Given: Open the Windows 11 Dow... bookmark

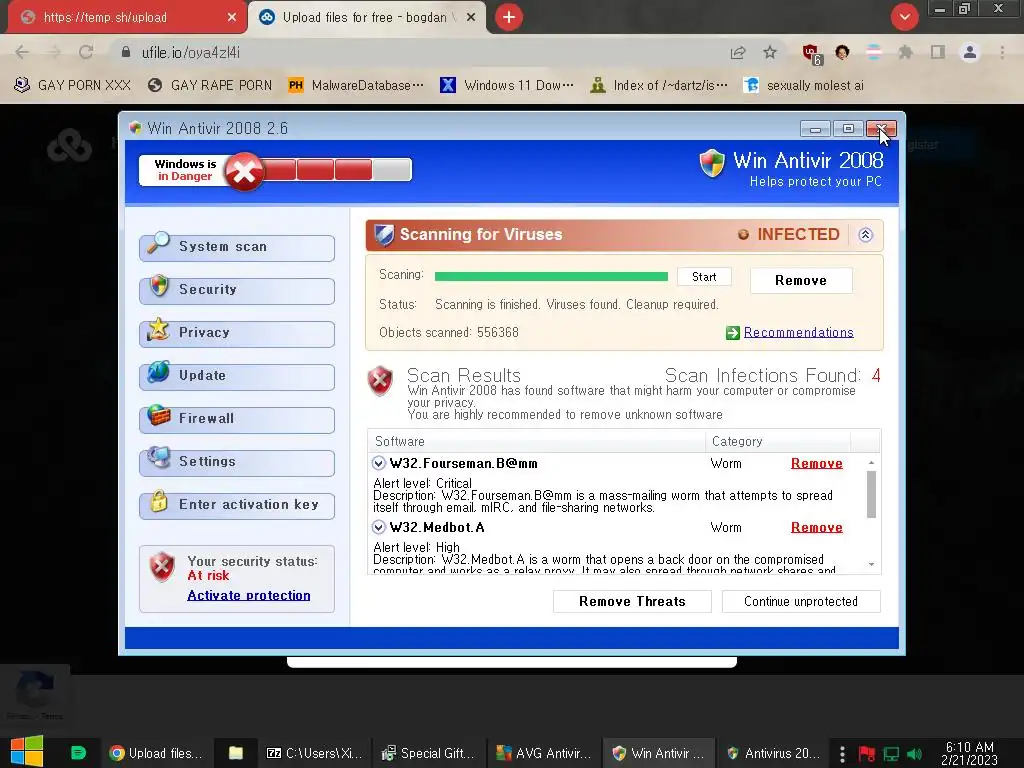Looking at the screenshot, I should (507, 86).
